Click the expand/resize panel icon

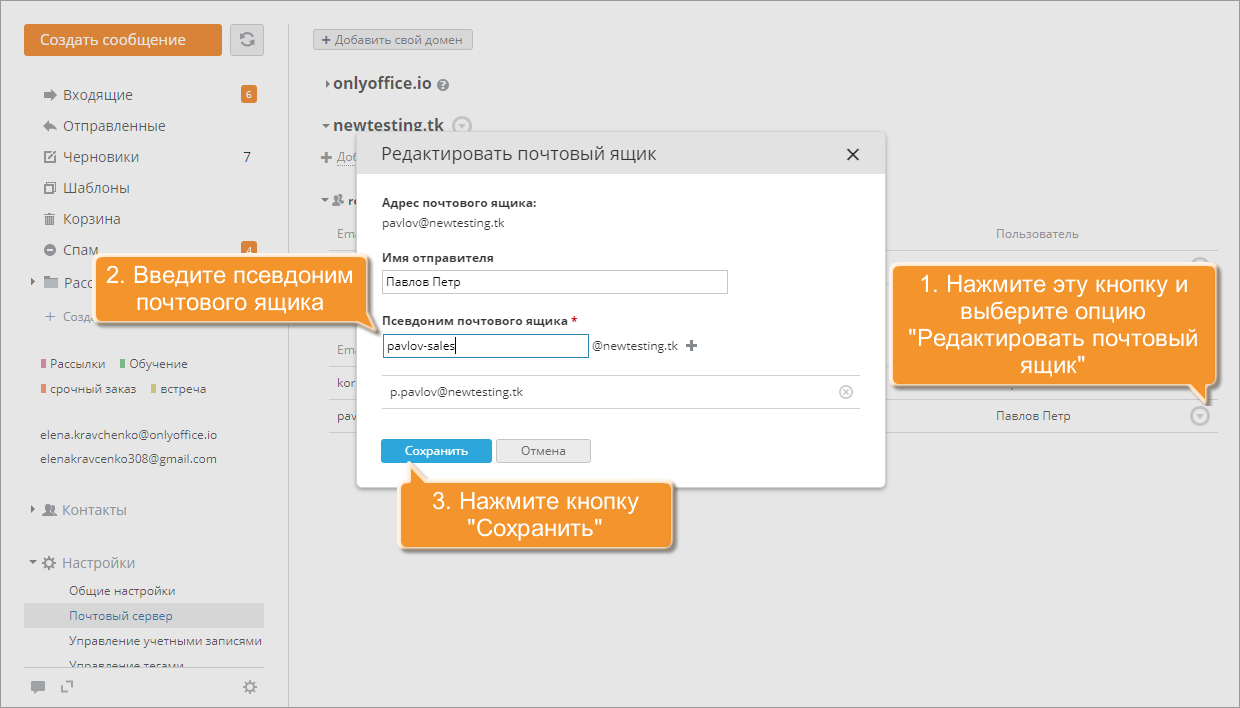click(67, 687)
